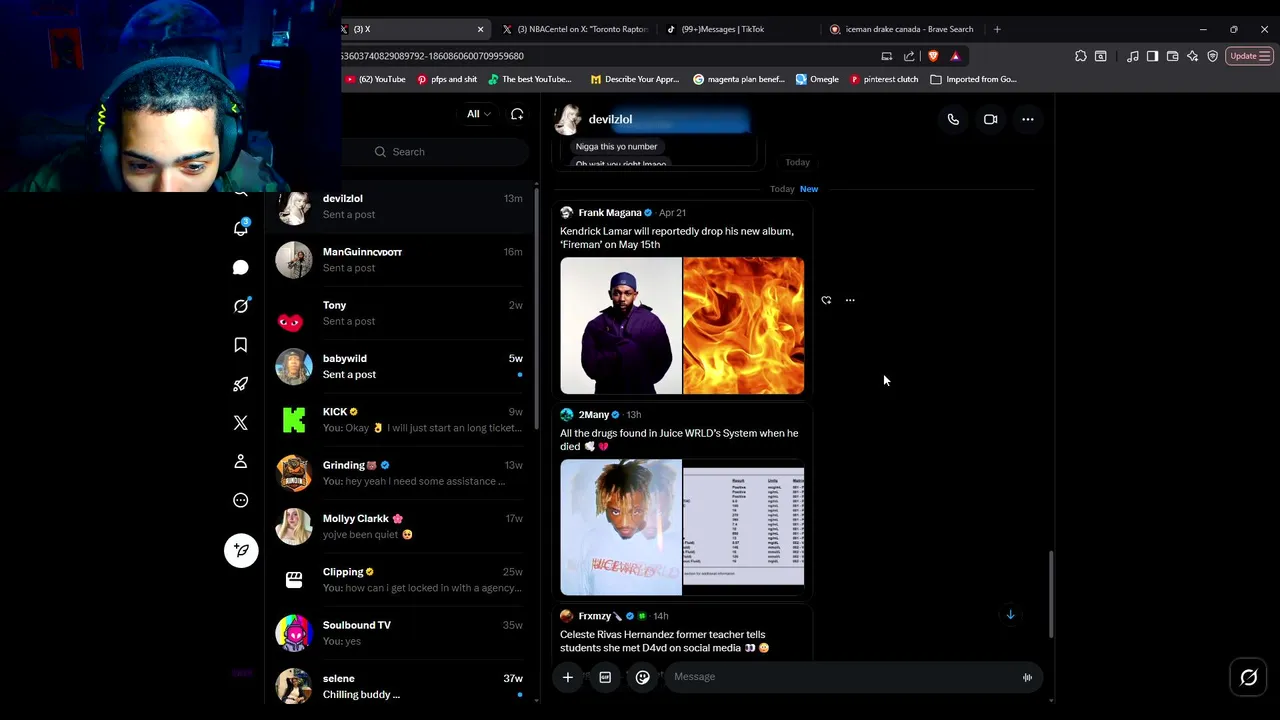Open Grinding conversation
This screenshot has height=720, width=1280.
coord(400,473)
